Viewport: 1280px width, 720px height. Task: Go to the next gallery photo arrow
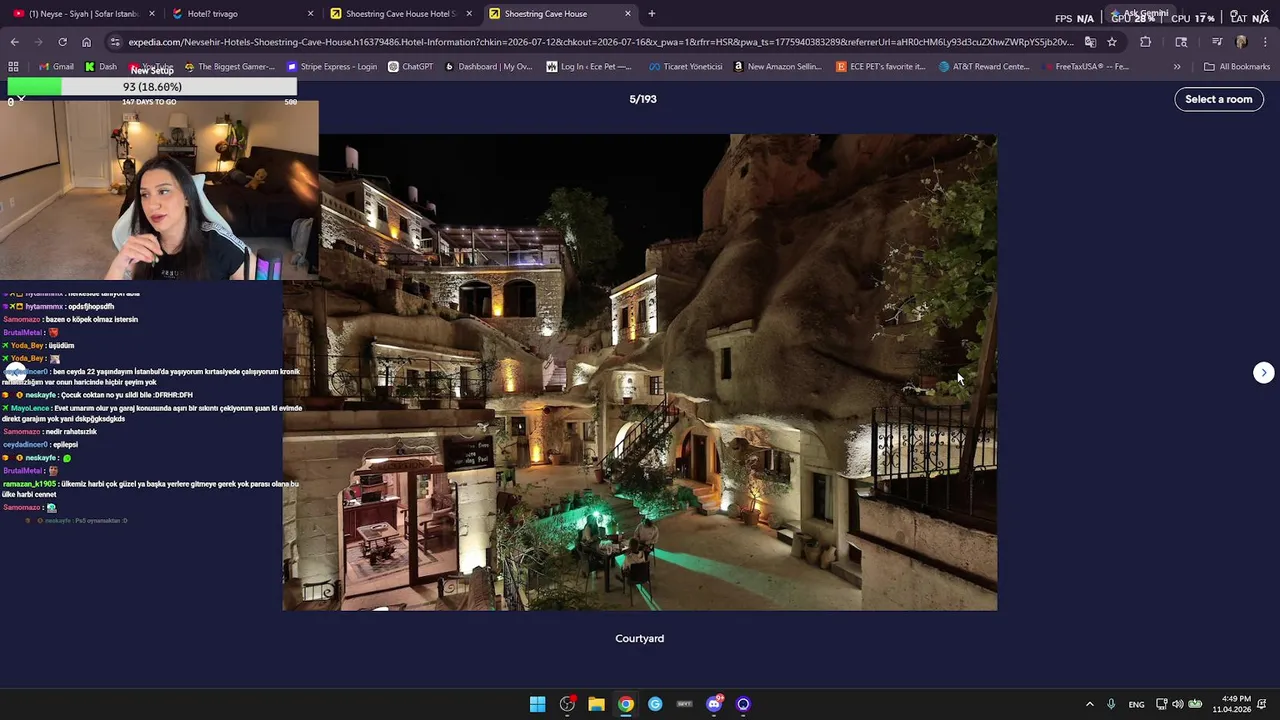pos(1264,372)
